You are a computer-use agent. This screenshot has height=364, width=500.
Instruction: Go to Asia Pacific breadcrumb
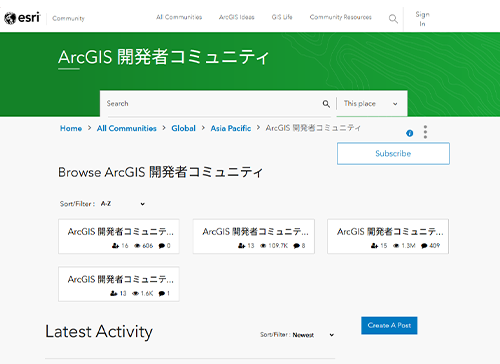pyautogui.click(x=231, y=128)
